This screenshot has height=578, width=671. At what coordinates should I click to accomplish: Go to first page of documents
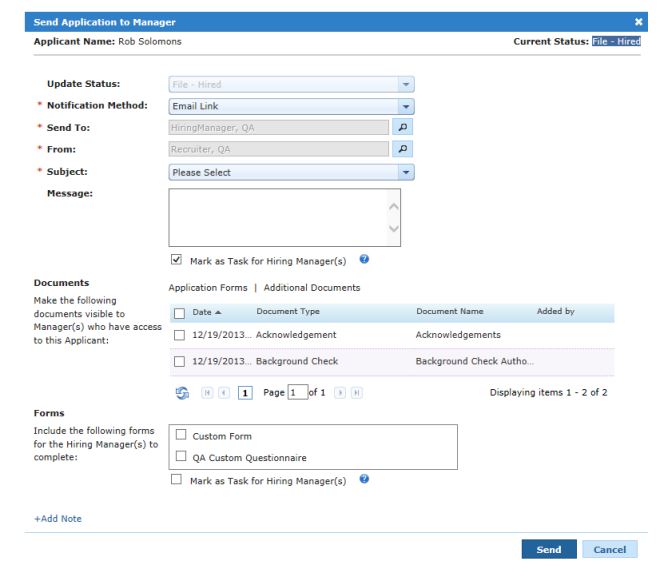coord(207,392)
